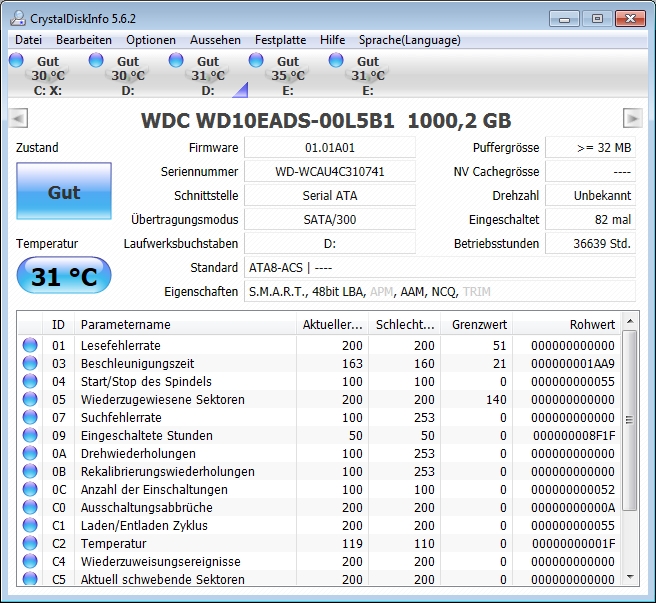The height and width of the screenshot is (603, 656).
Task: Click the Grenzwert value 140
Action: [x=496, y=399]
